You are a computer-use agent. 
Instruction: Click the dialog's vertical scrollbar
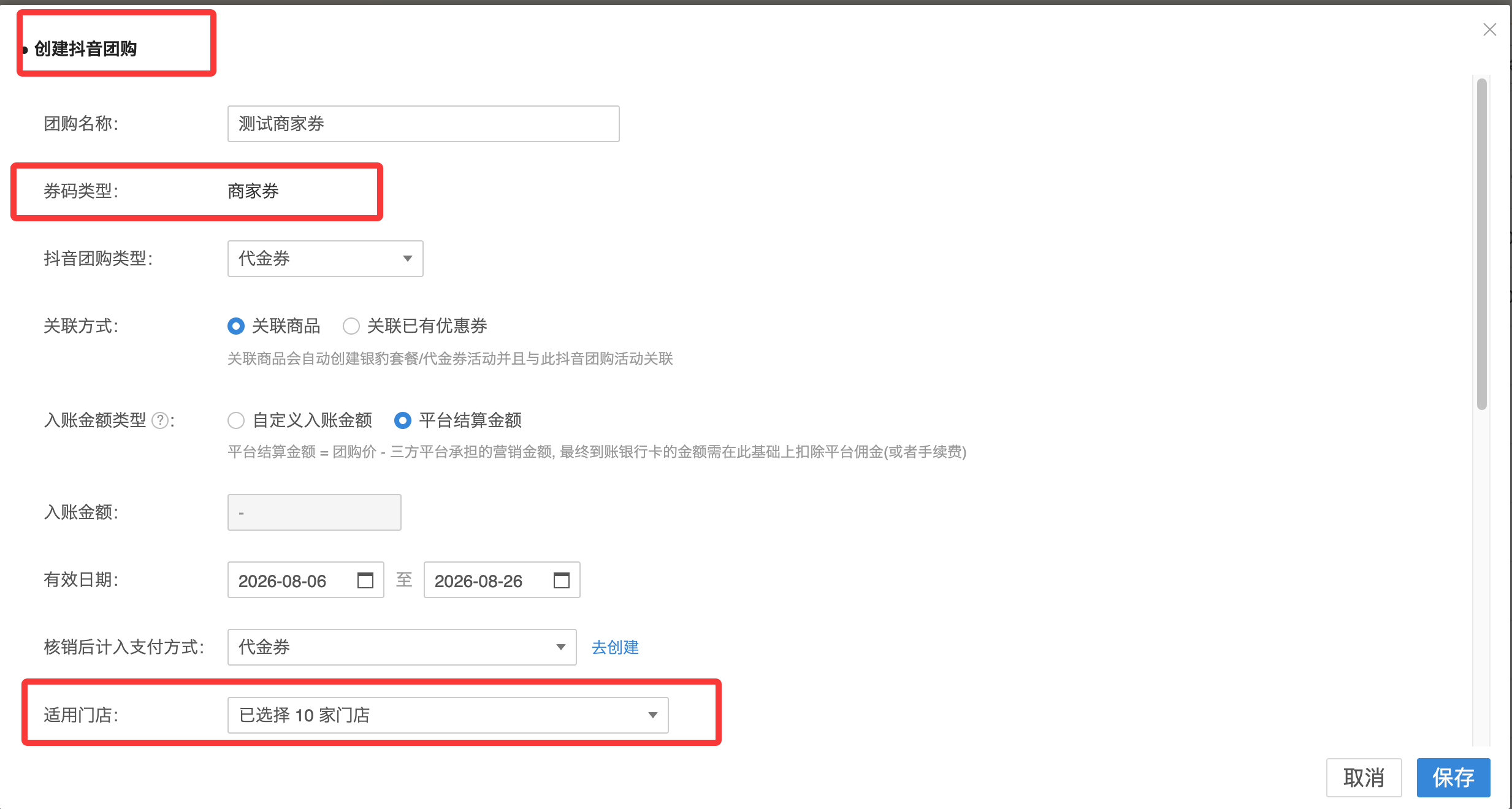(1482, 244)
